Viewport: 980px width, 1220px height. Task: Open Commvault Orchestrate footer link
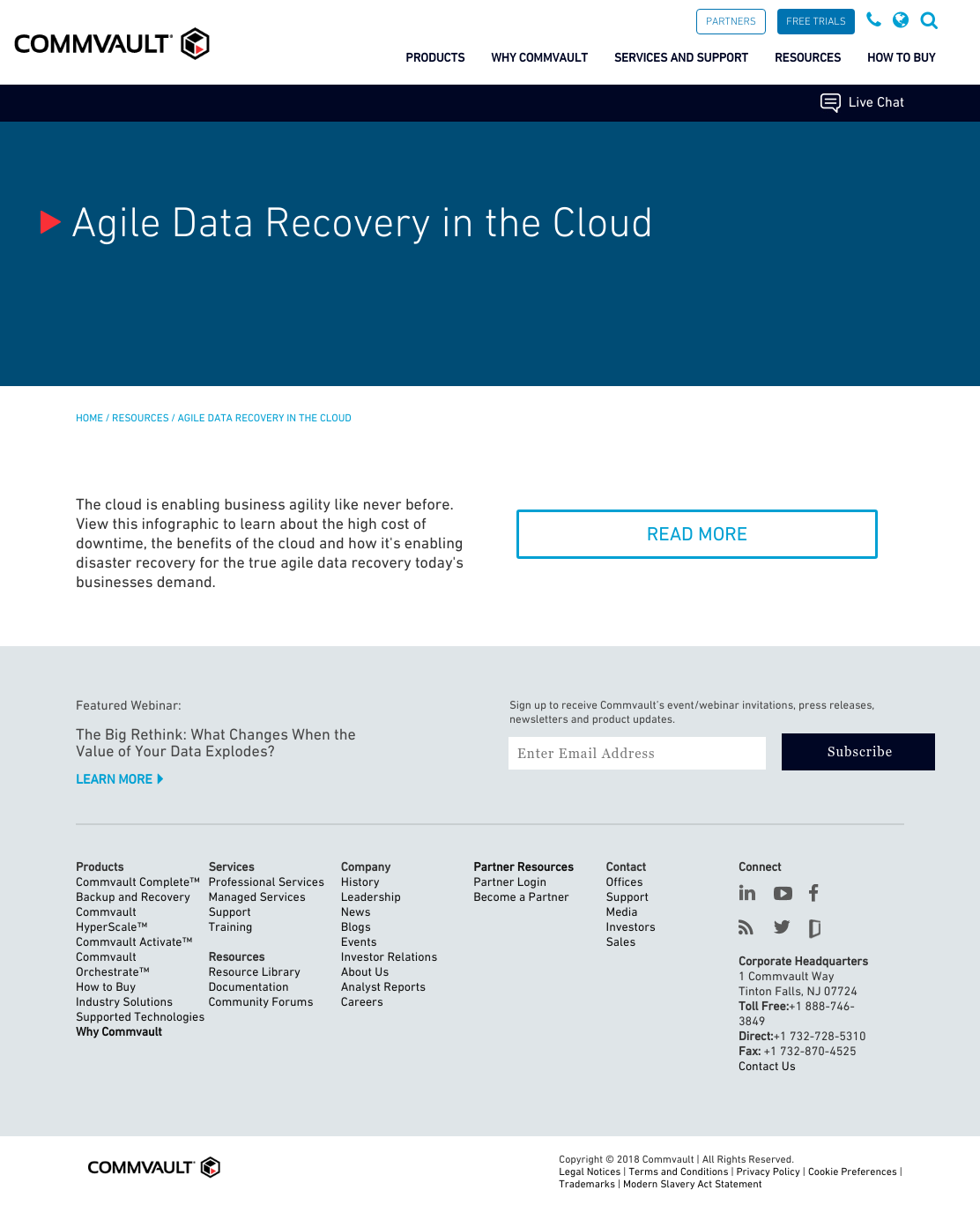point(113,964)
